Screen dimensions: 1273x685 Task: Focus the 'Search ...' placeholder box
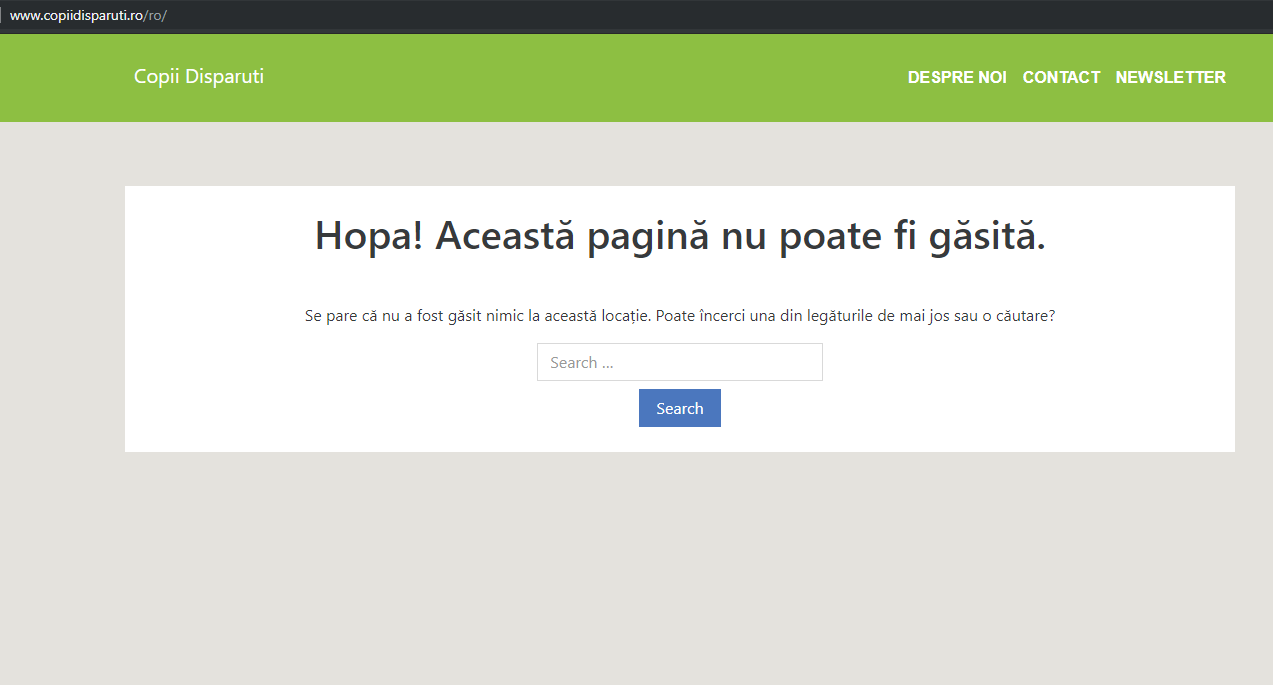click(x=679, y=361)
